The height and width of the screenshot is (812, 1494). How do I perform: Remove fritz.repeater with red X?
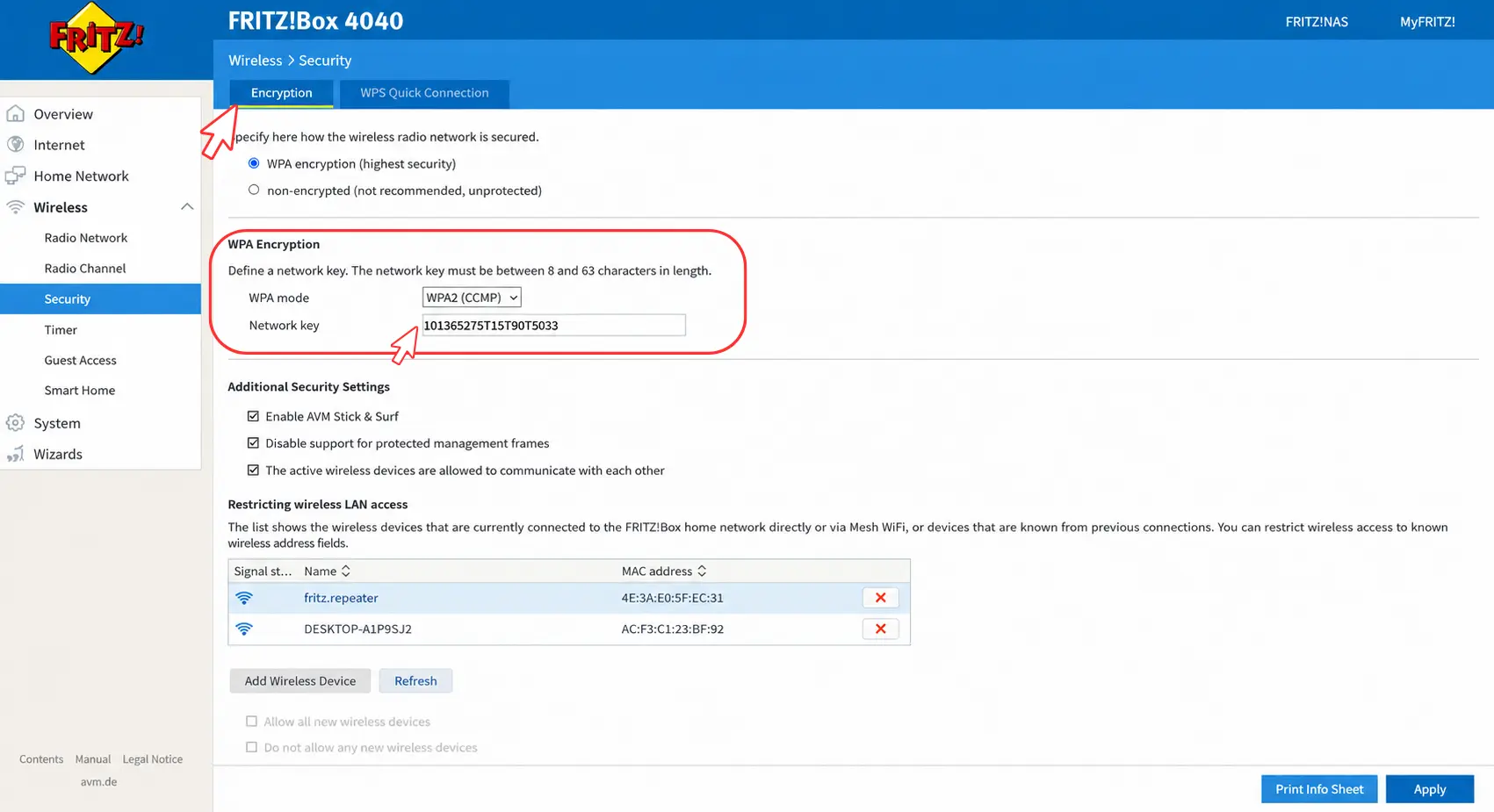coord(880,598)
